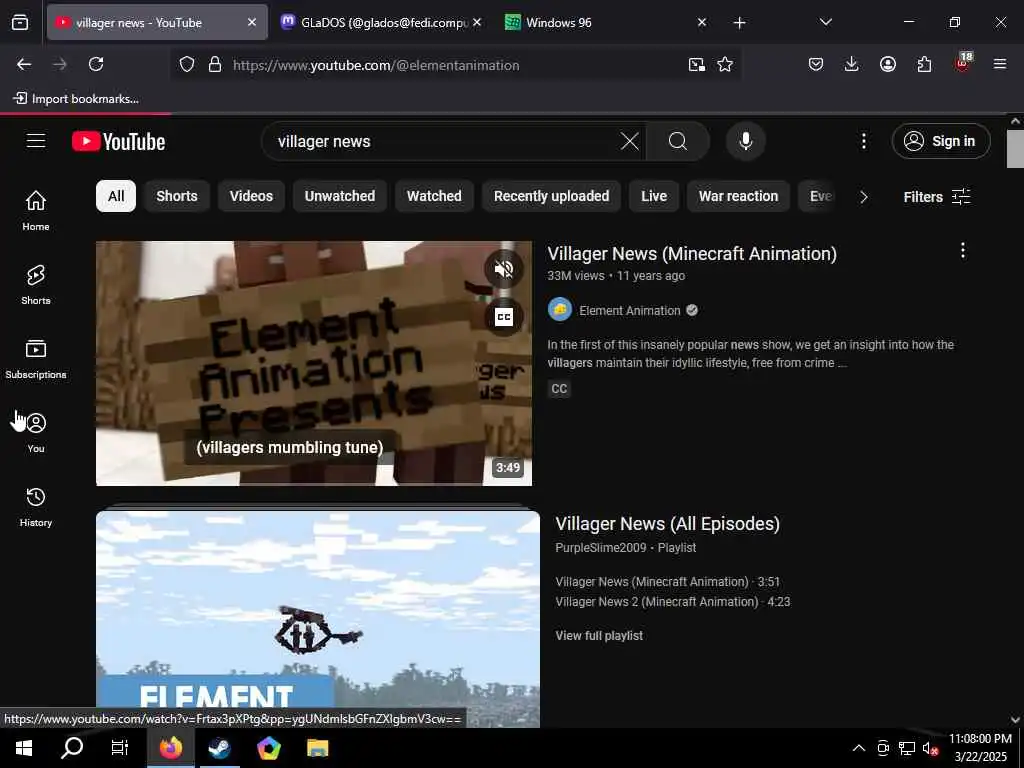1024x768 pixels.
Task: Unmute the Villager News video preview
Action: coord(504,269)
